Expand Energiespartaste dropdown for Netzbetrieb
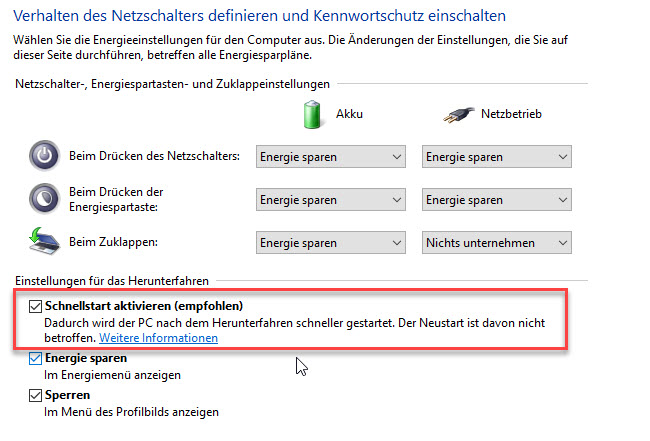 pyautogui.click(x=497, y=200)
